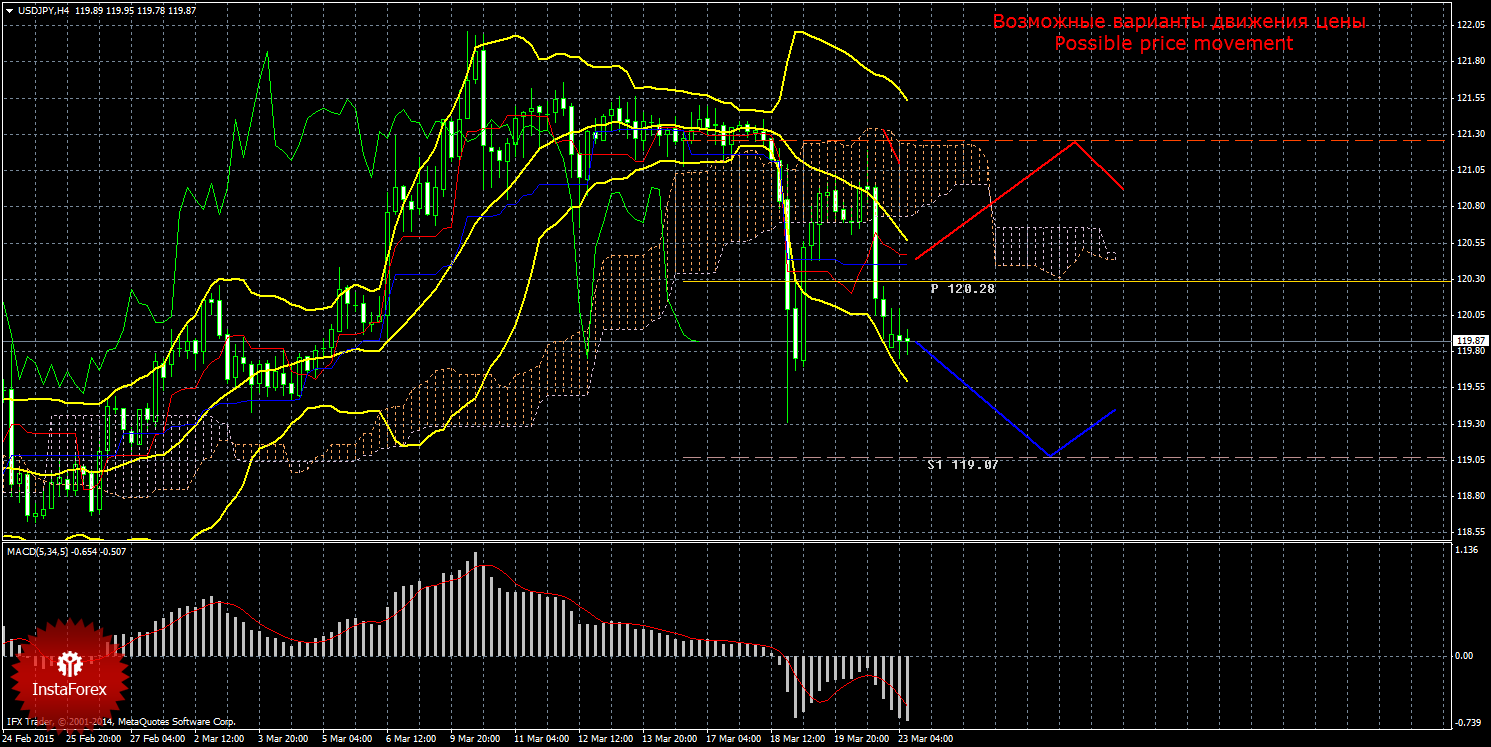Screen dimensions: 1491x747
Task: Click the InstaForex logo badge
Action: (x=69, y=676)
